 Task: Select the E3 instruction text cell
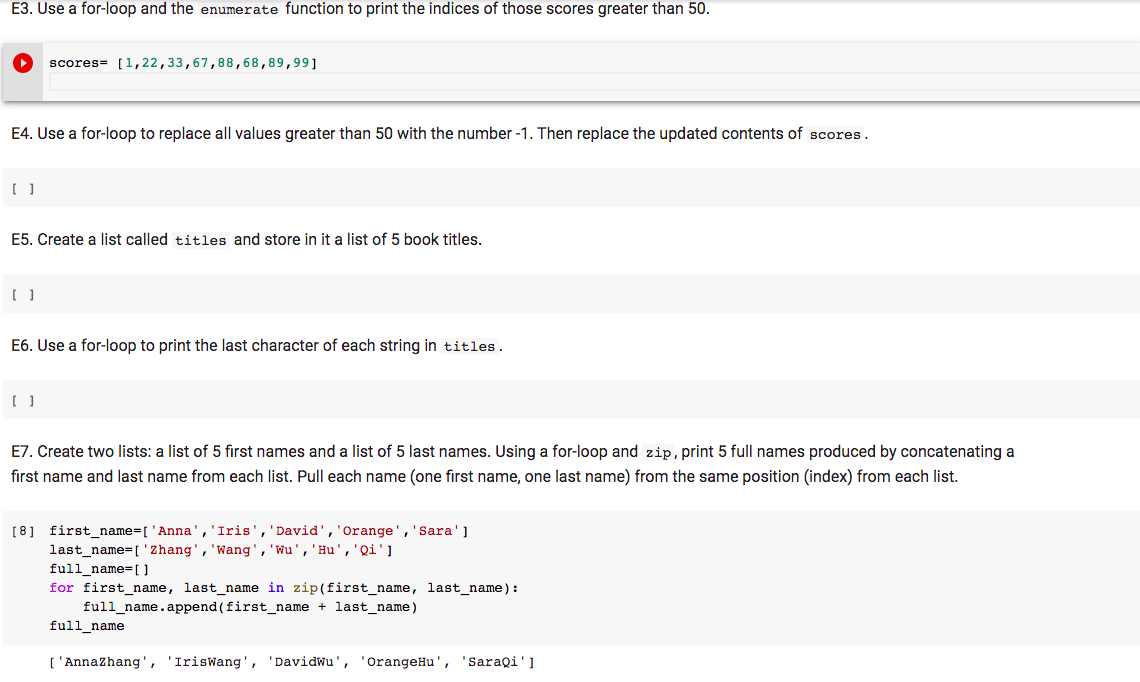[x=500, y=10]
